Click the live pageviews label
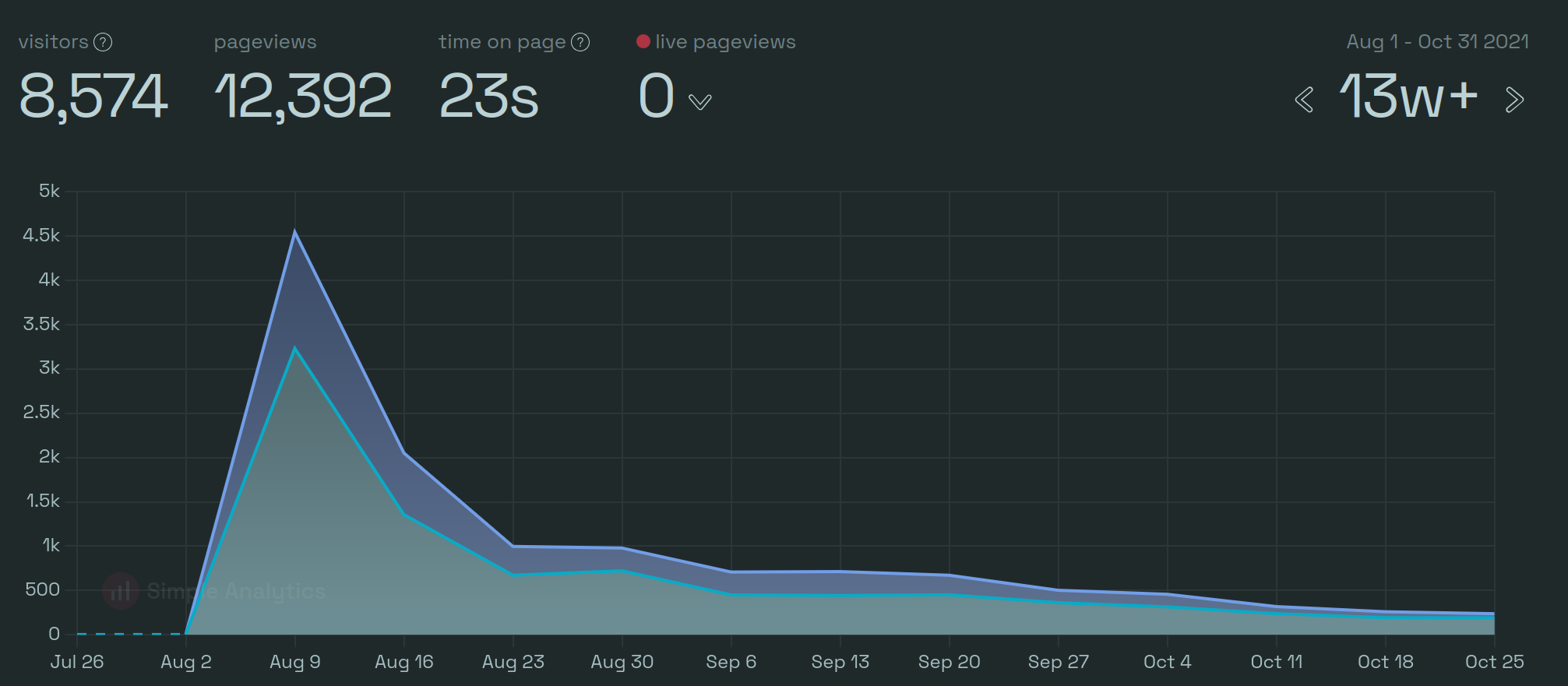Viewport: 1568px width, 686px height. point(725,42)
